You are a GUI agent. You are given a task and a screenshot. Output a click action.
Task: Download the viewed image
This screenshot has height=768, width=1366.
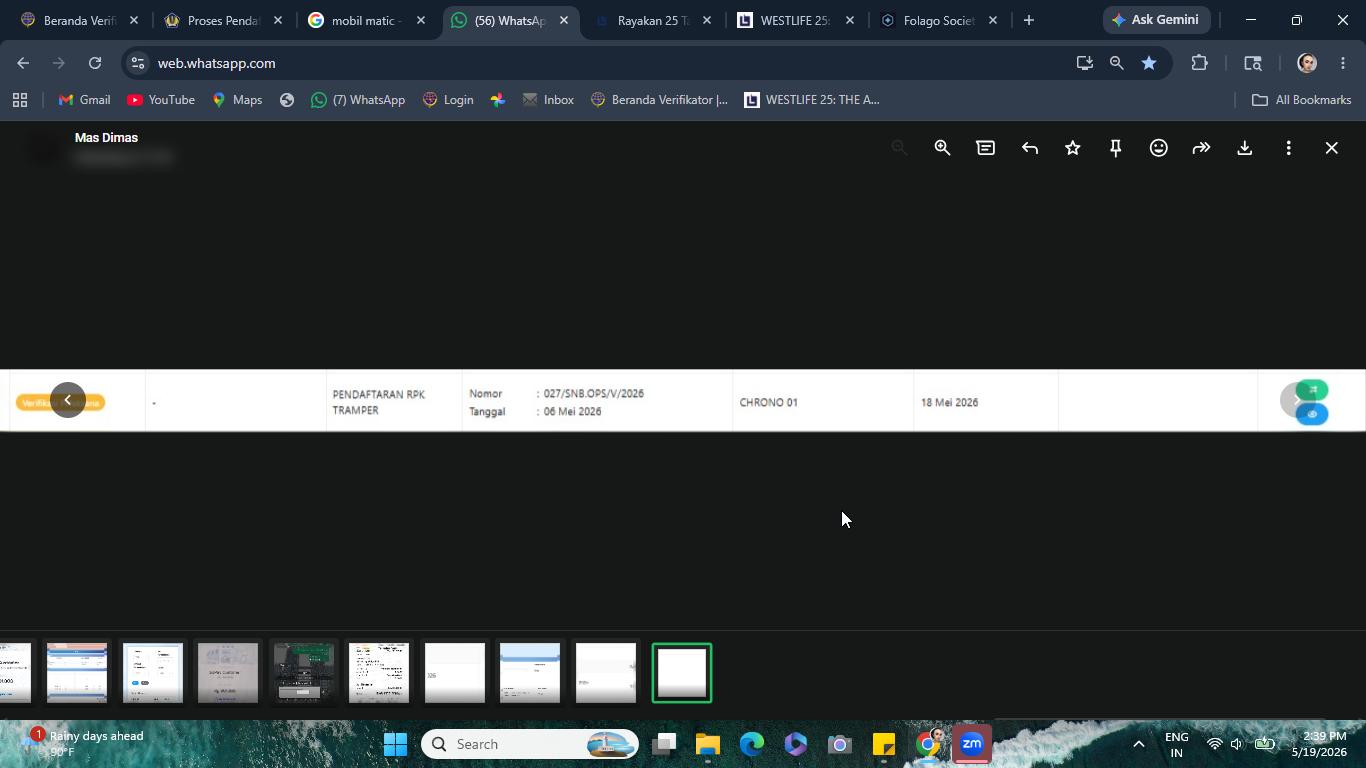[1245, 148]
